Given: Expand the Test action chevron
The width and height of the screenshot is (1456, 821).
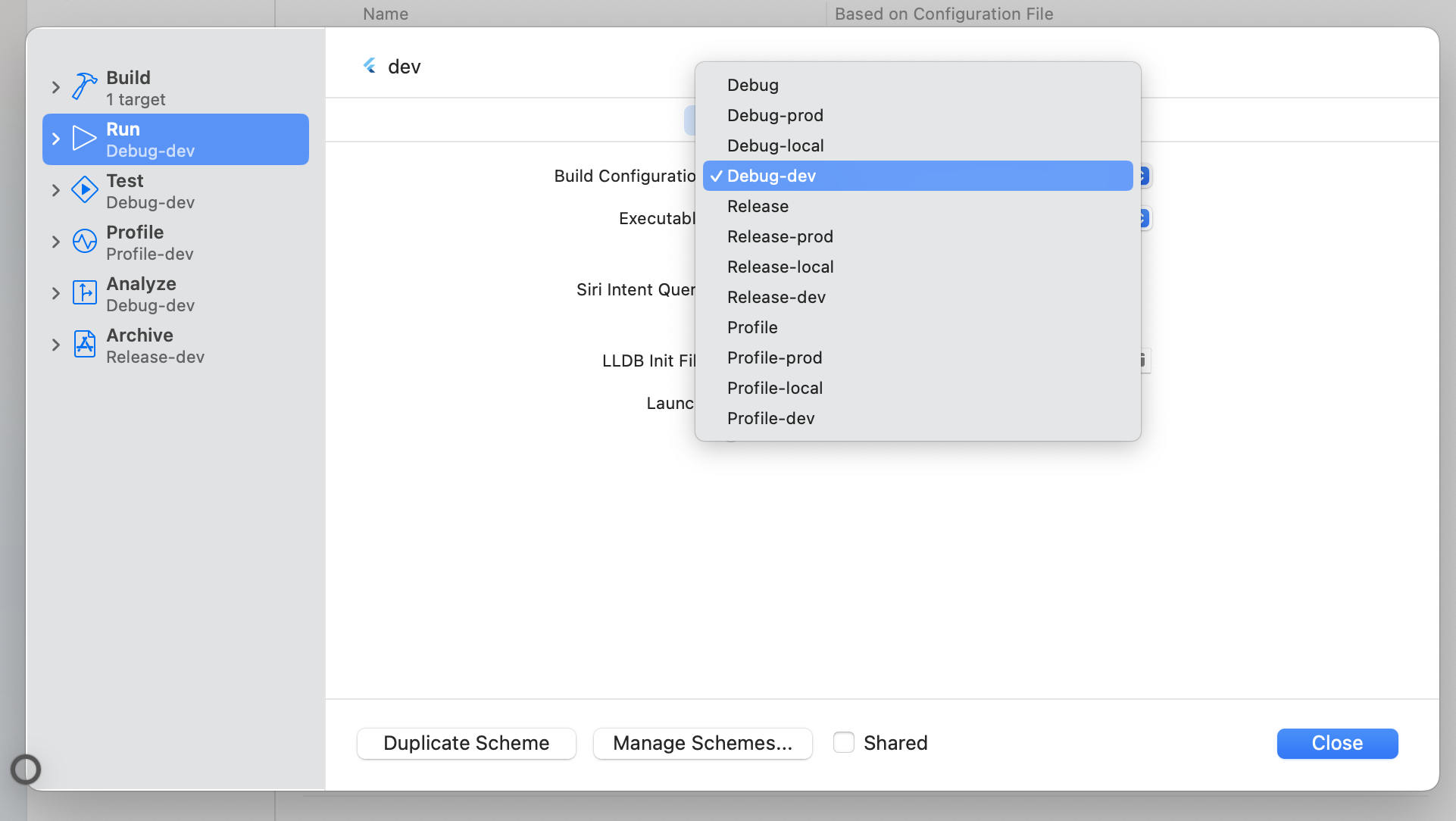Looking at the screenshot, I should coord(55,190).
